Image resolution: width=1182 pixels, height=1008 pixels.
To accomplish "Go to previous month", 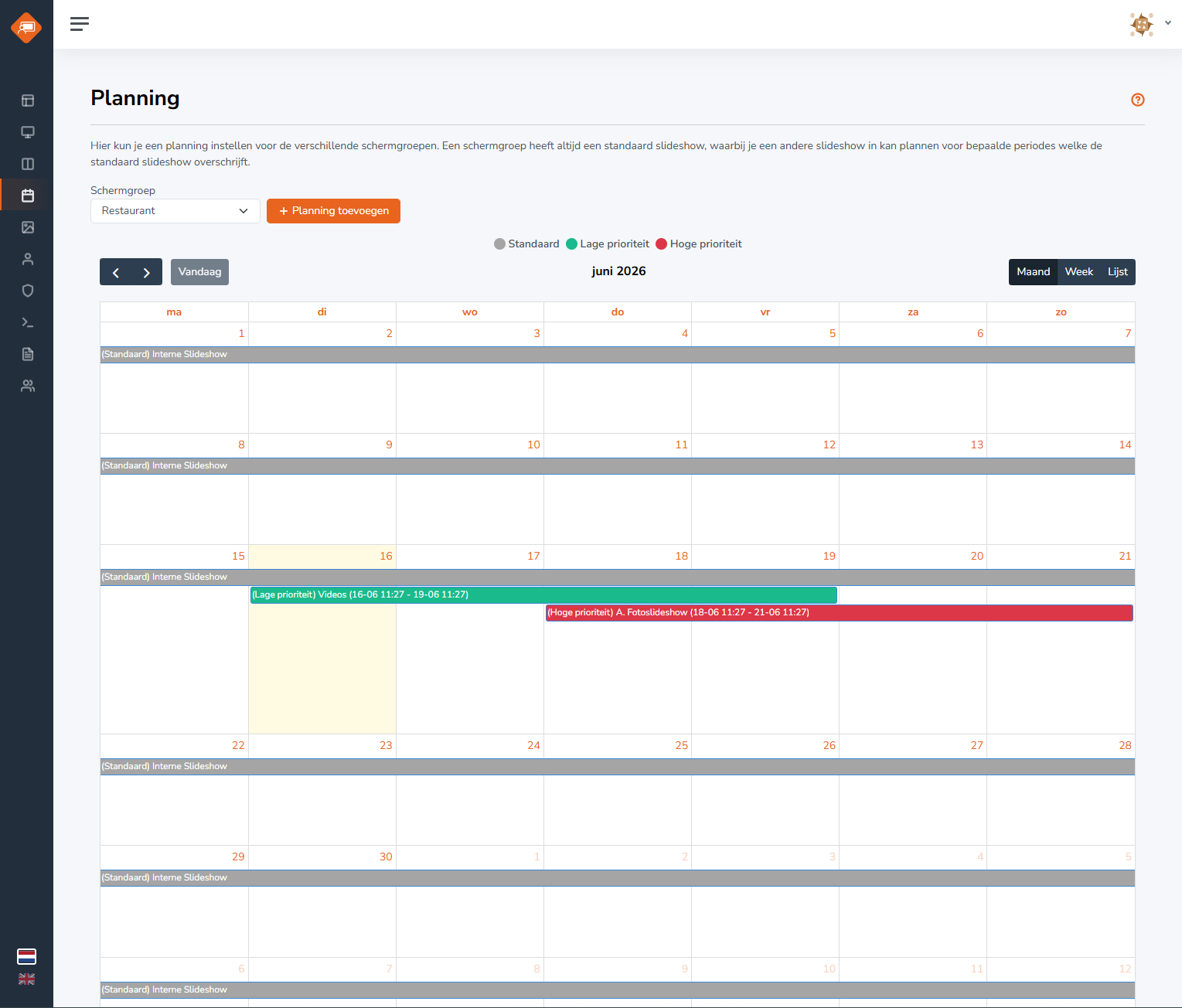I will coord(116,272).
